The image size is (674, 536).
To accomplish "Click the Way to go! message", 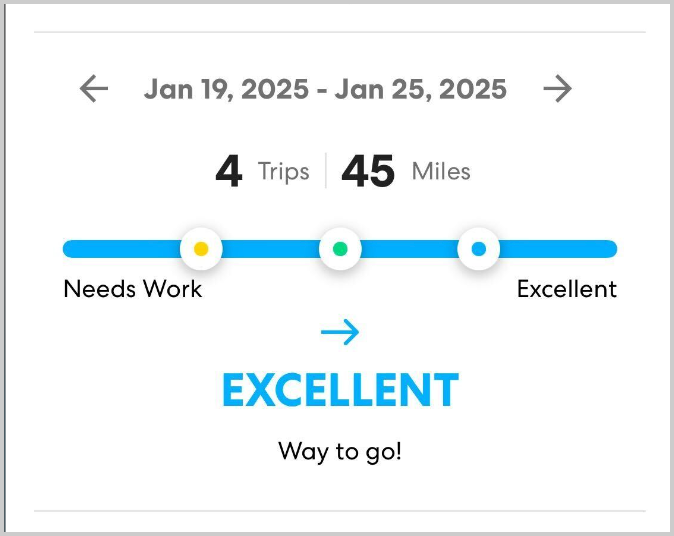I will pos(340,451).
